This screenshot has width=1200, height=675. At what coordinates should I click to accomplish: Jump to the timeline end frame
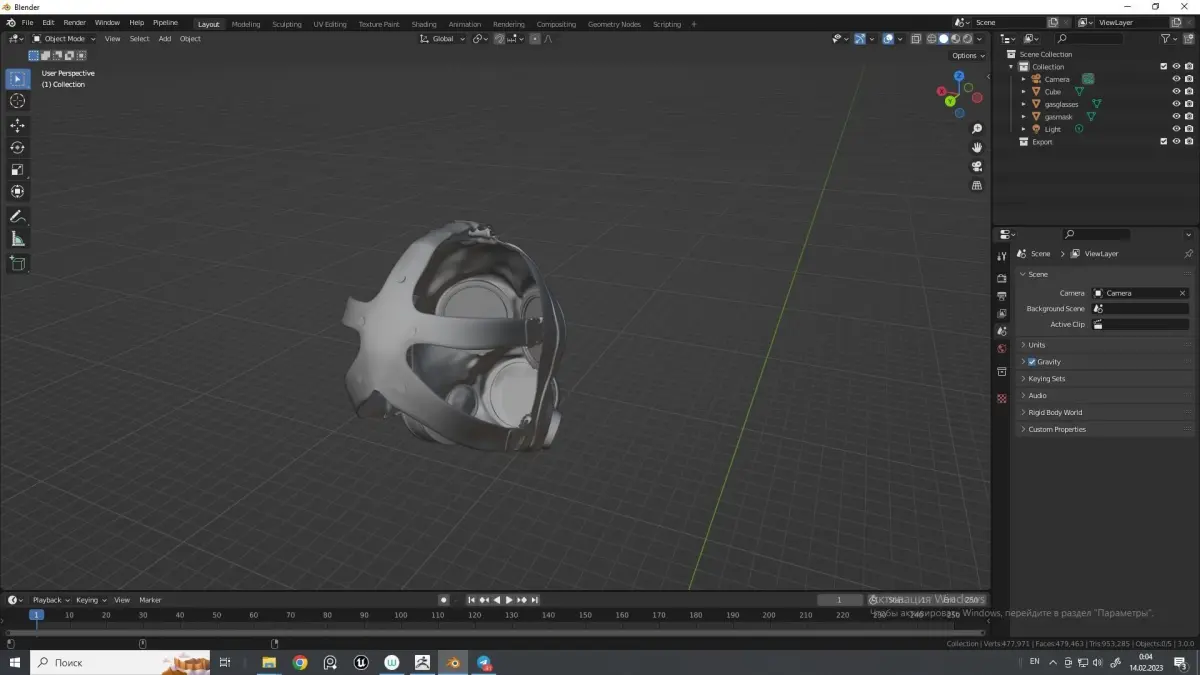coord(535,600)
